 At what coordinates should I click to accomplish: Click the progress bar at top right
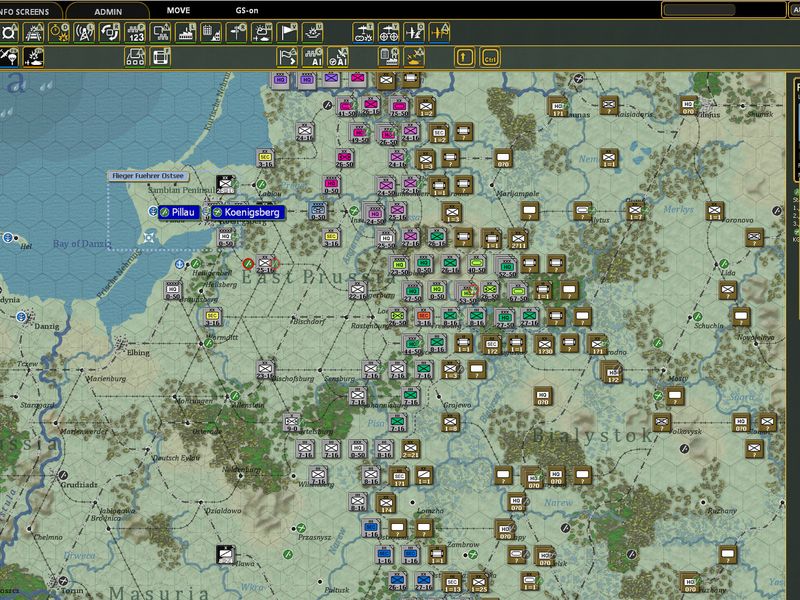[723, 10]
